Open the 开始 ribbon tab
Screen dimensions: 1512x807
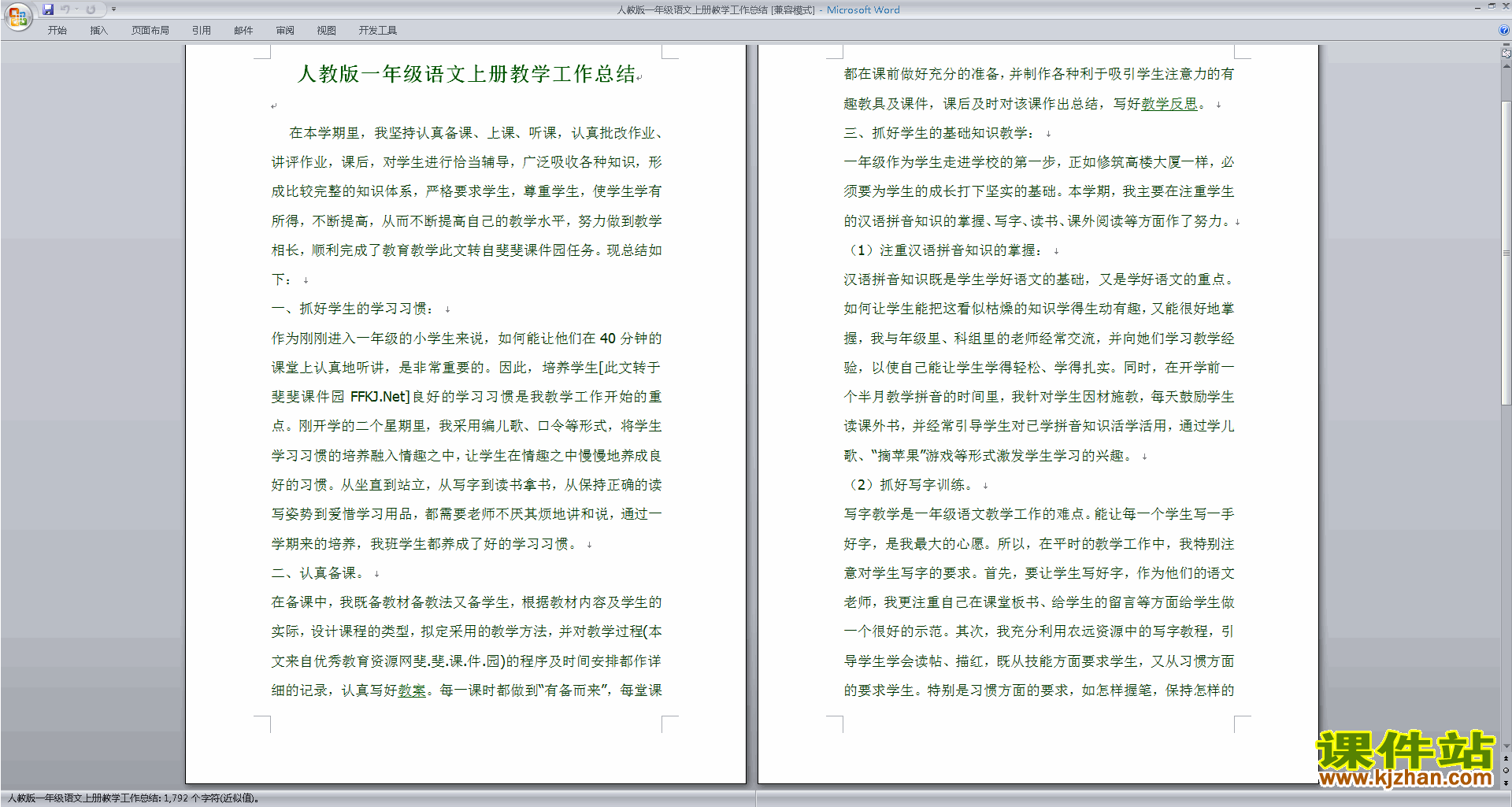[57, 31]
